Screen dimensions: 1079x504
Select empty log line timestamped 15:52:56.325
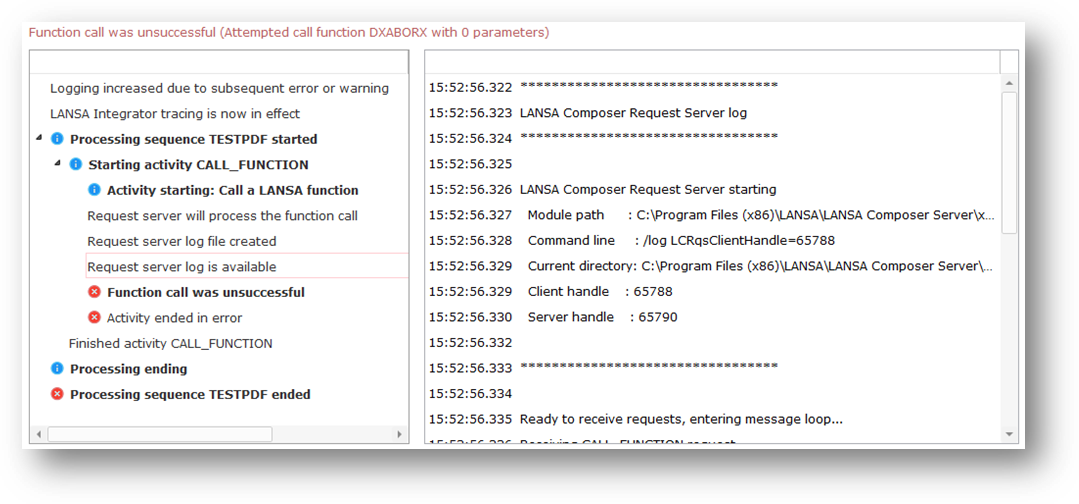pos(712,164)
